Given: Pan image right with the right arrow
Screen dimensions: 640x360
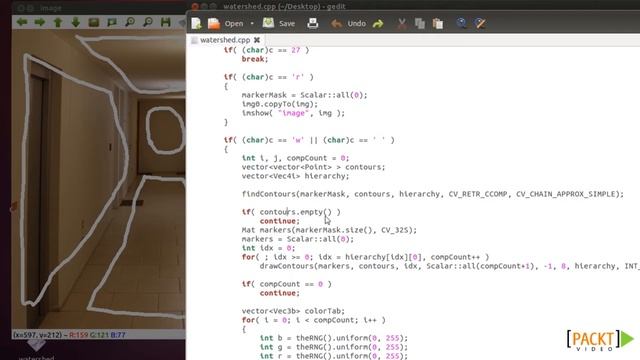Looking at the screenshot, I should [40, 22].
